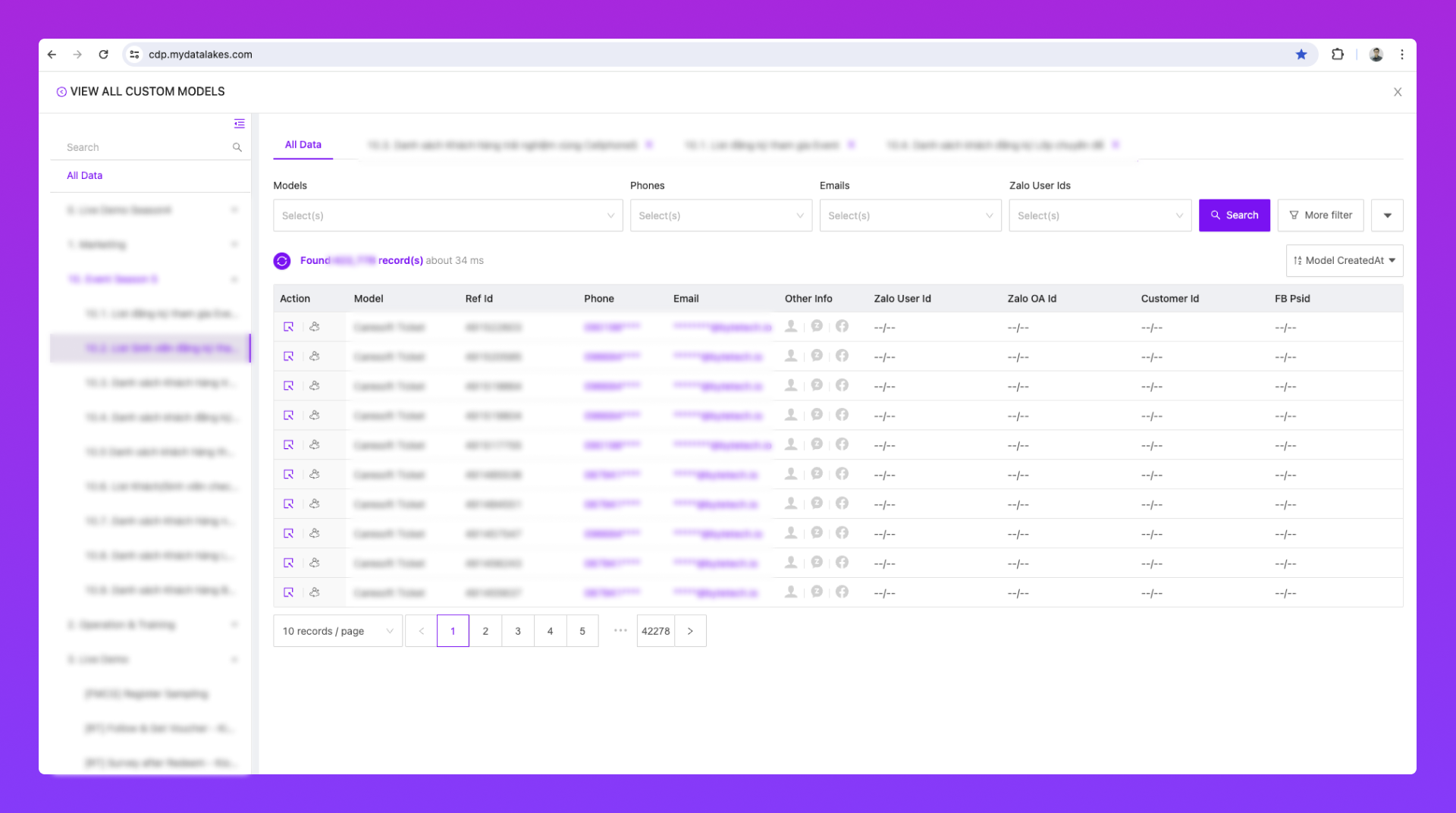Change the 10 records / page selector

[x=337, y=631]
